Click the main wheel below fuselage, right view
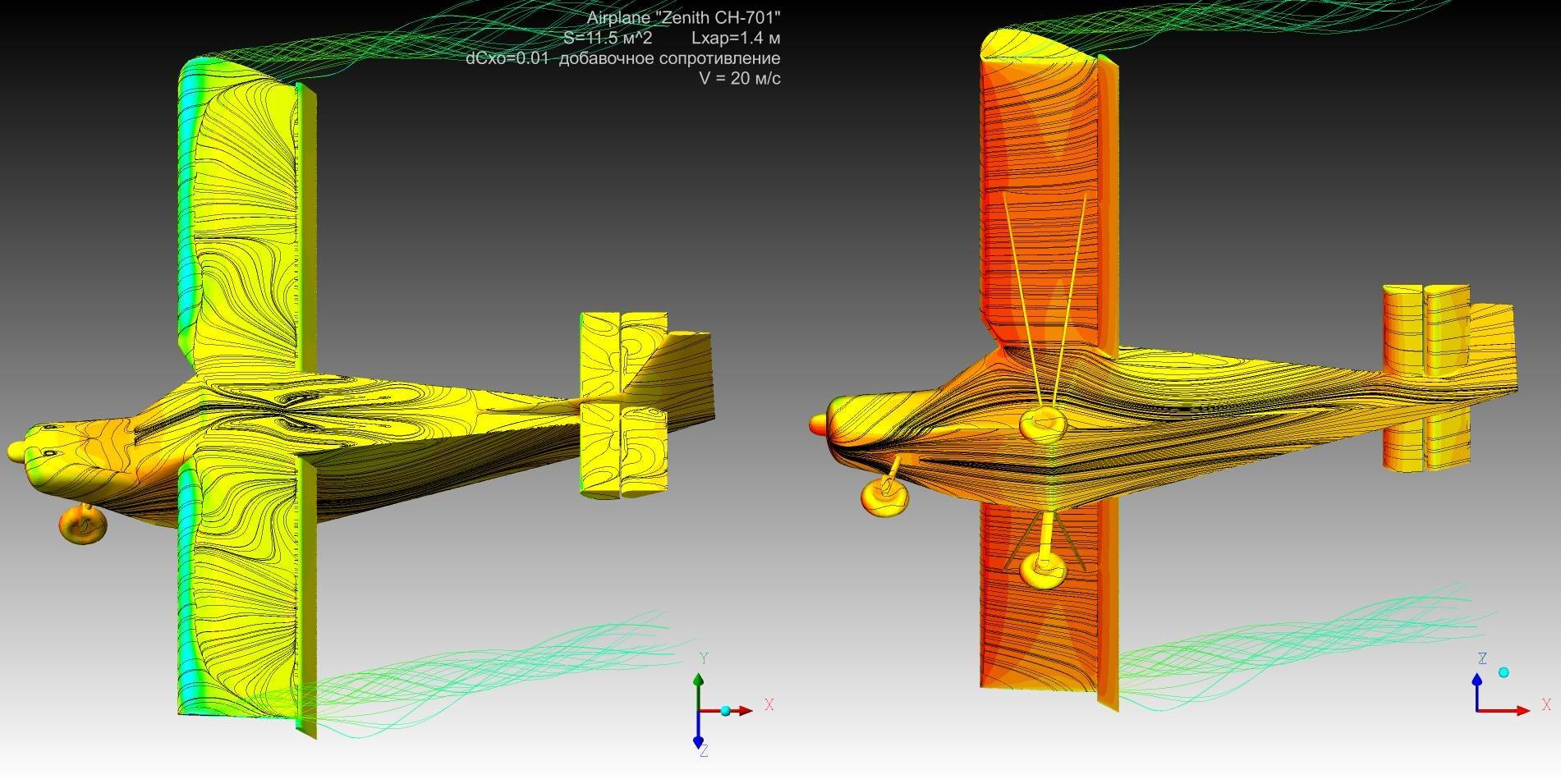 (1043, 568)
